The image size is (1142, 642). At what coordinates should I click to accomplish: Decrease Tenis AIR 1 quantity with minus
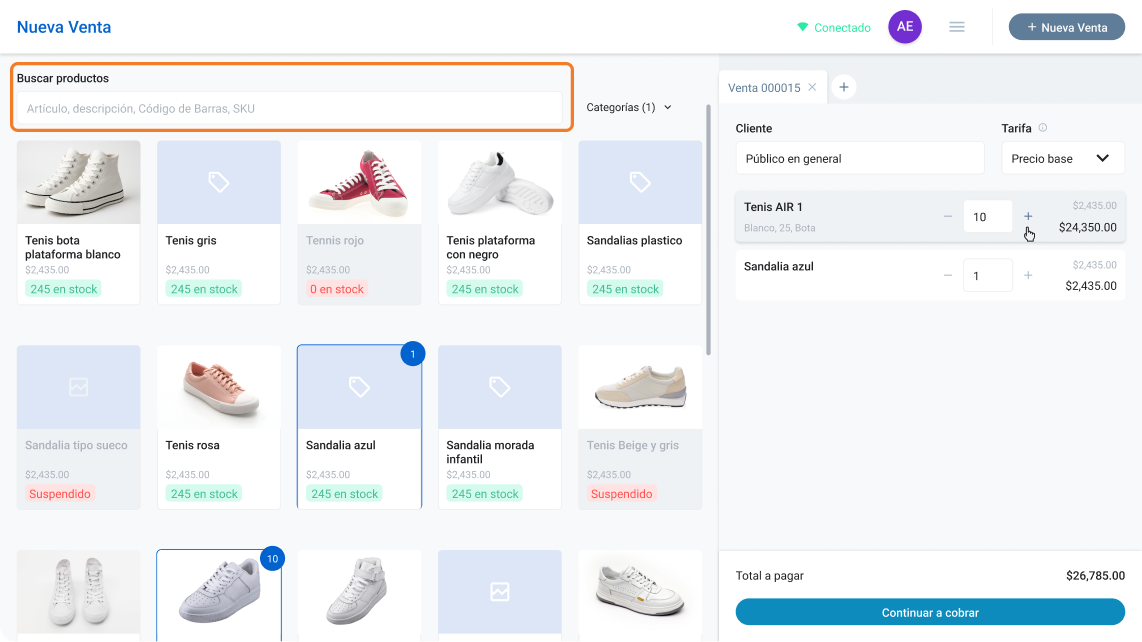[x=948, y=216]
